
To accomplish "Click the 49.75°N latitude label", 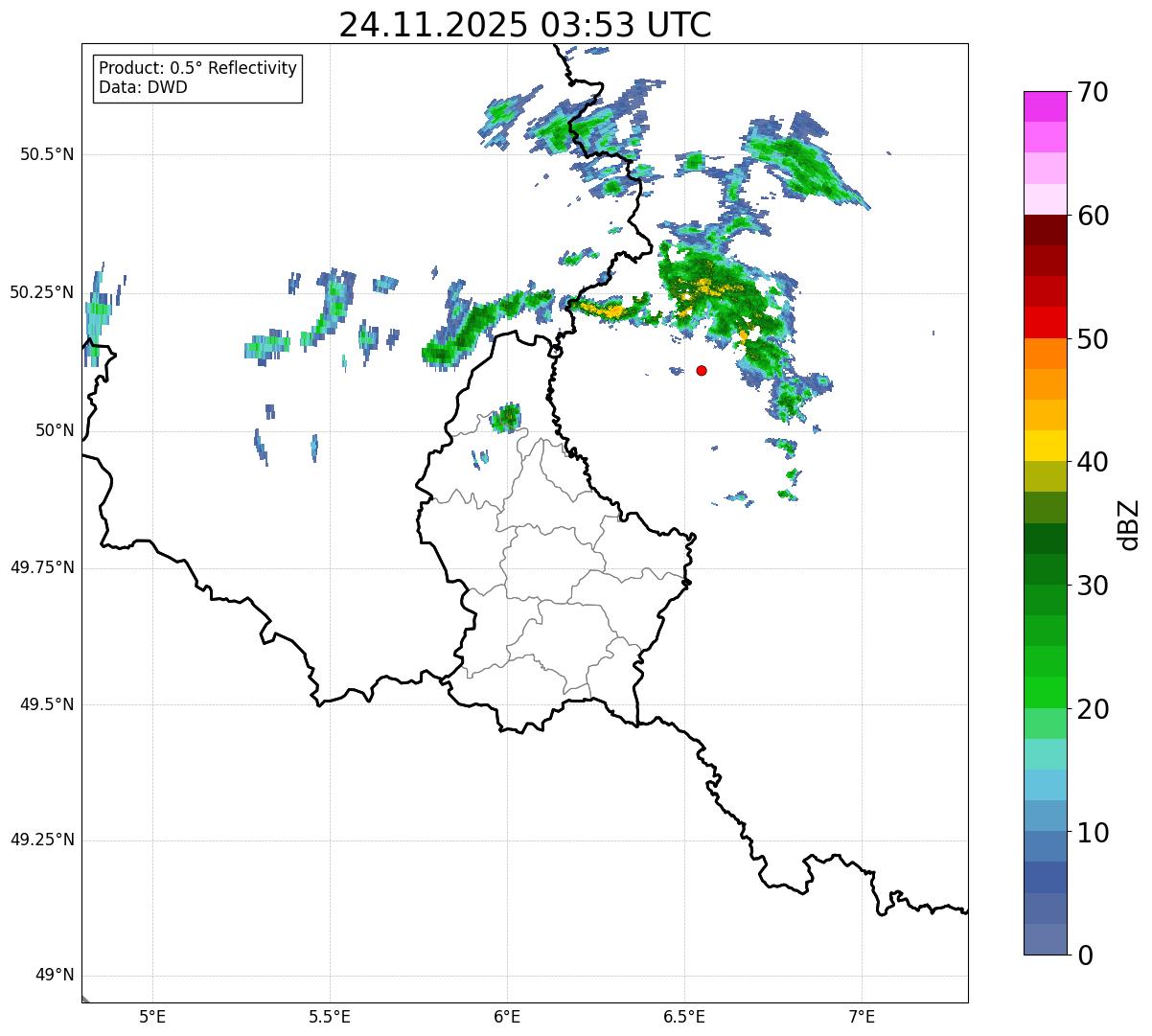I will tap(42, 567).
